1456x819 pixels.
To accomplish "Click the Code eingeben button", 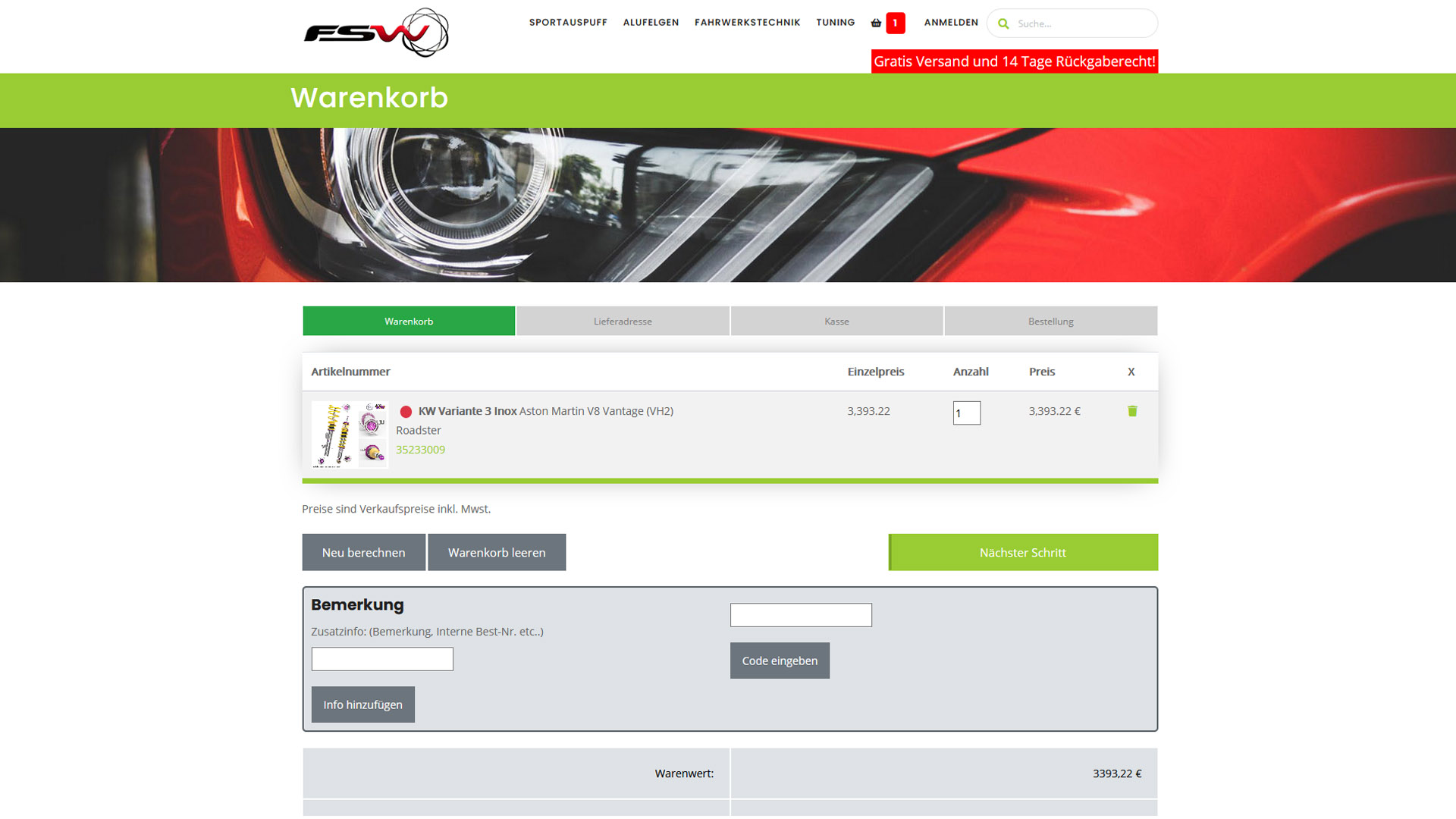I will (x=780, y=661).
